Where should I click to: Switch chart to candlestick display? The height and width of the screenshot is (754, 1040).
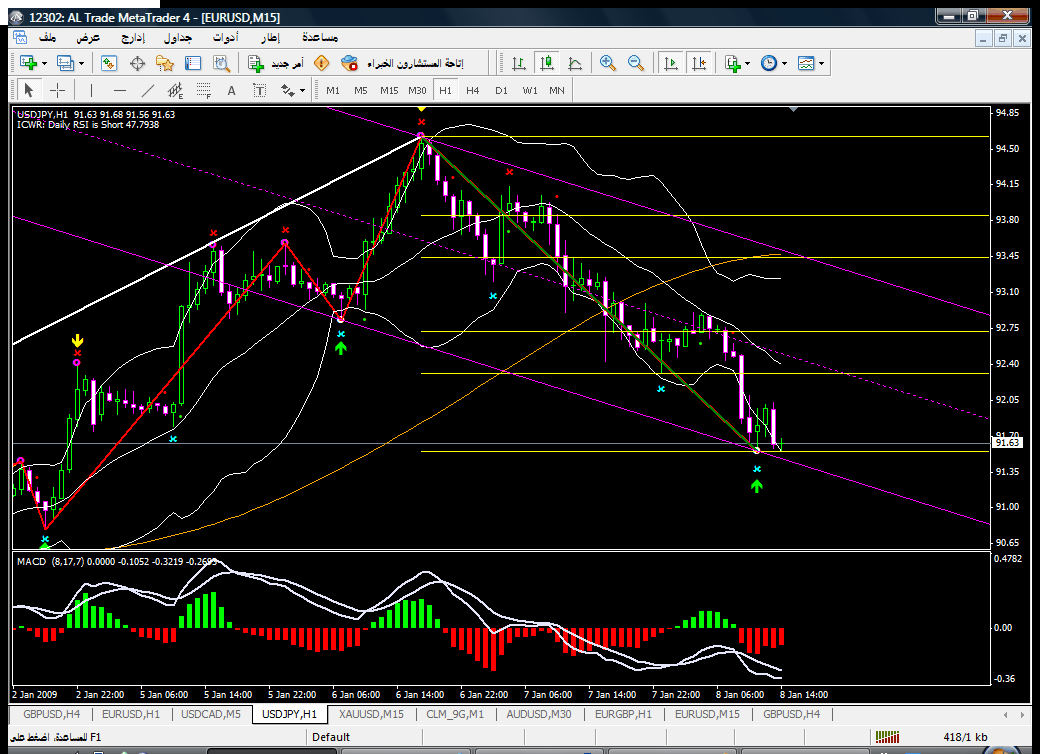tap(546, 63)
